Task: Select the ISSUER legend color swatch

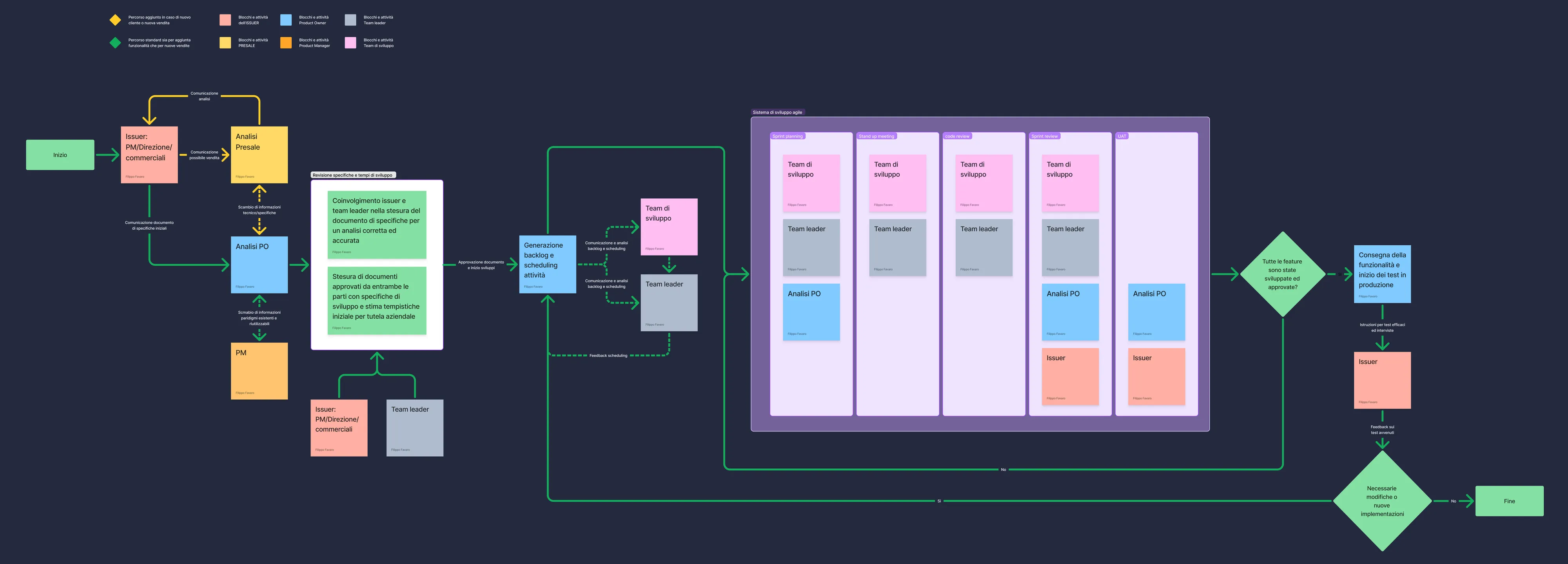Action: [x=225, y=20]
